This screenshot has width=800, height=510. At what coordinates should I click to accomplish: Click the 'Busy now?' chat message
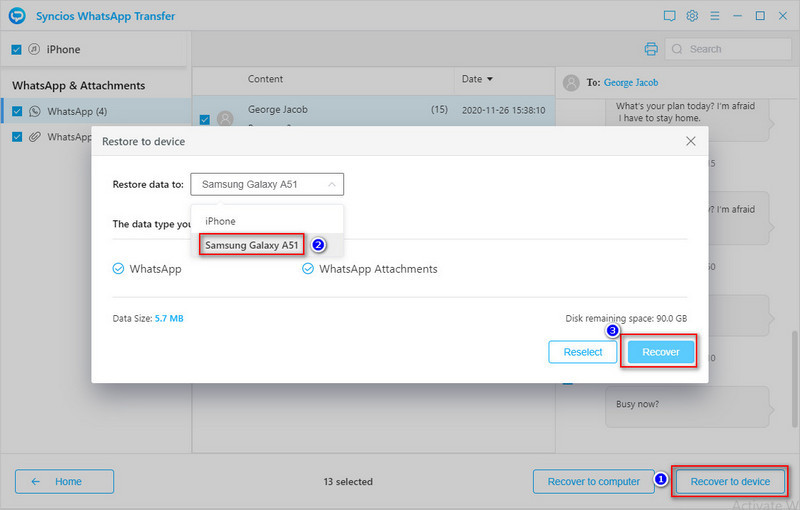coord(637,404)
